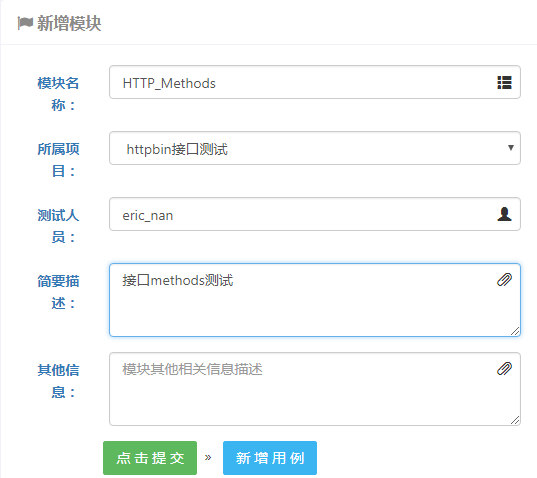Click the 新增模块 heading text
The height and width of the screenshot is (478, 537).
[x=69, y=24]
